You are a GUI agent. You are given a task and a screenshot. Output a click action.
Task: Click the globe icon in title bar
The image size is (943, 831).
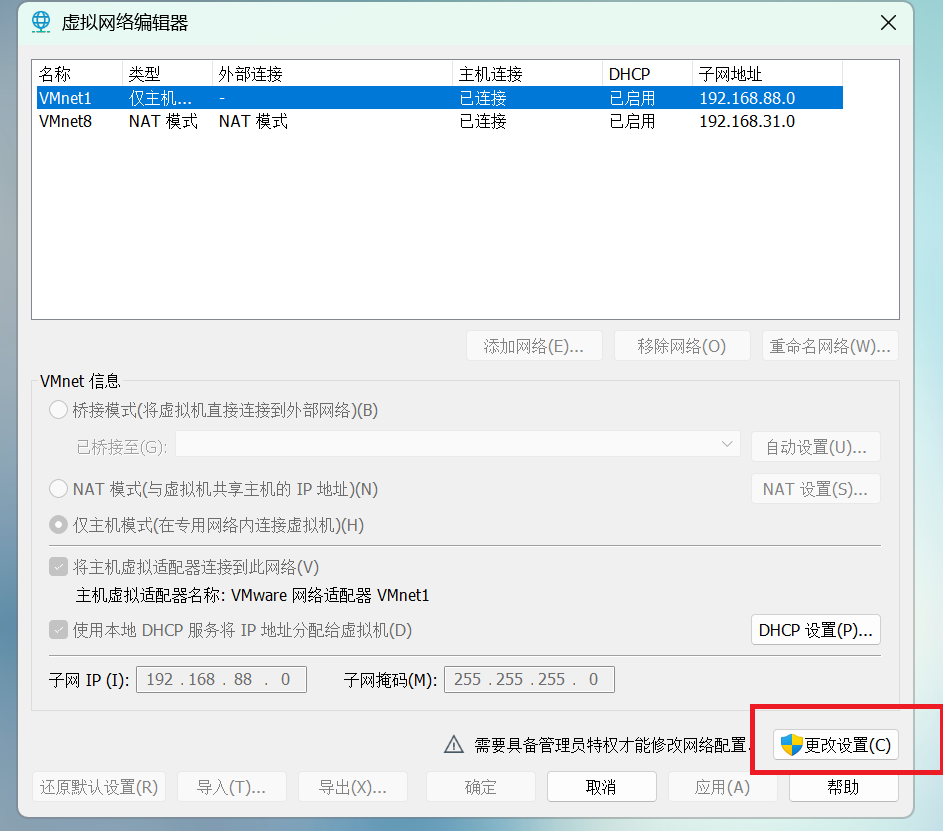[x=41, y=21]
